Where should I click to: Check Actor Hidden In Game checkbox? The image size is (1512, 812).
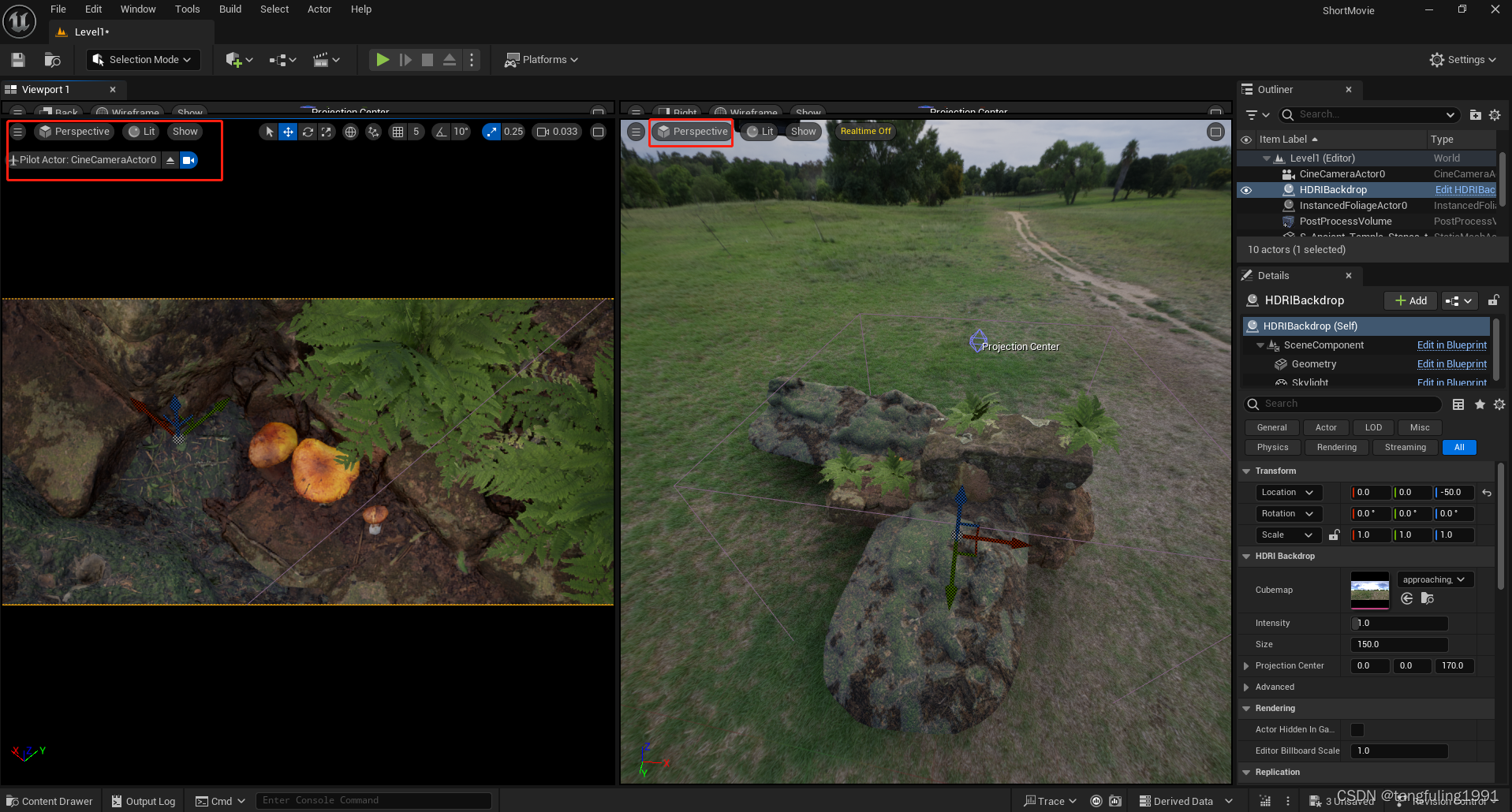[1357, 730]
